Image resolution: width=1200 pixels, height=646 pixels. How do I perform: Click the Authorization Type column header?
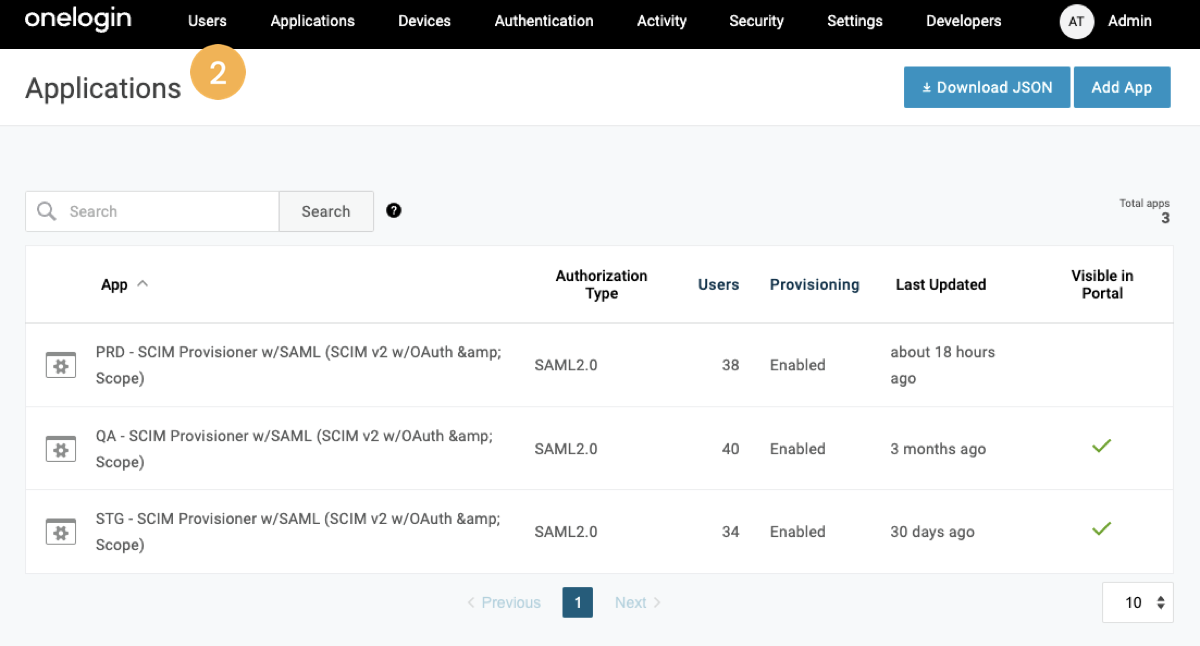(x=601, y=284)
